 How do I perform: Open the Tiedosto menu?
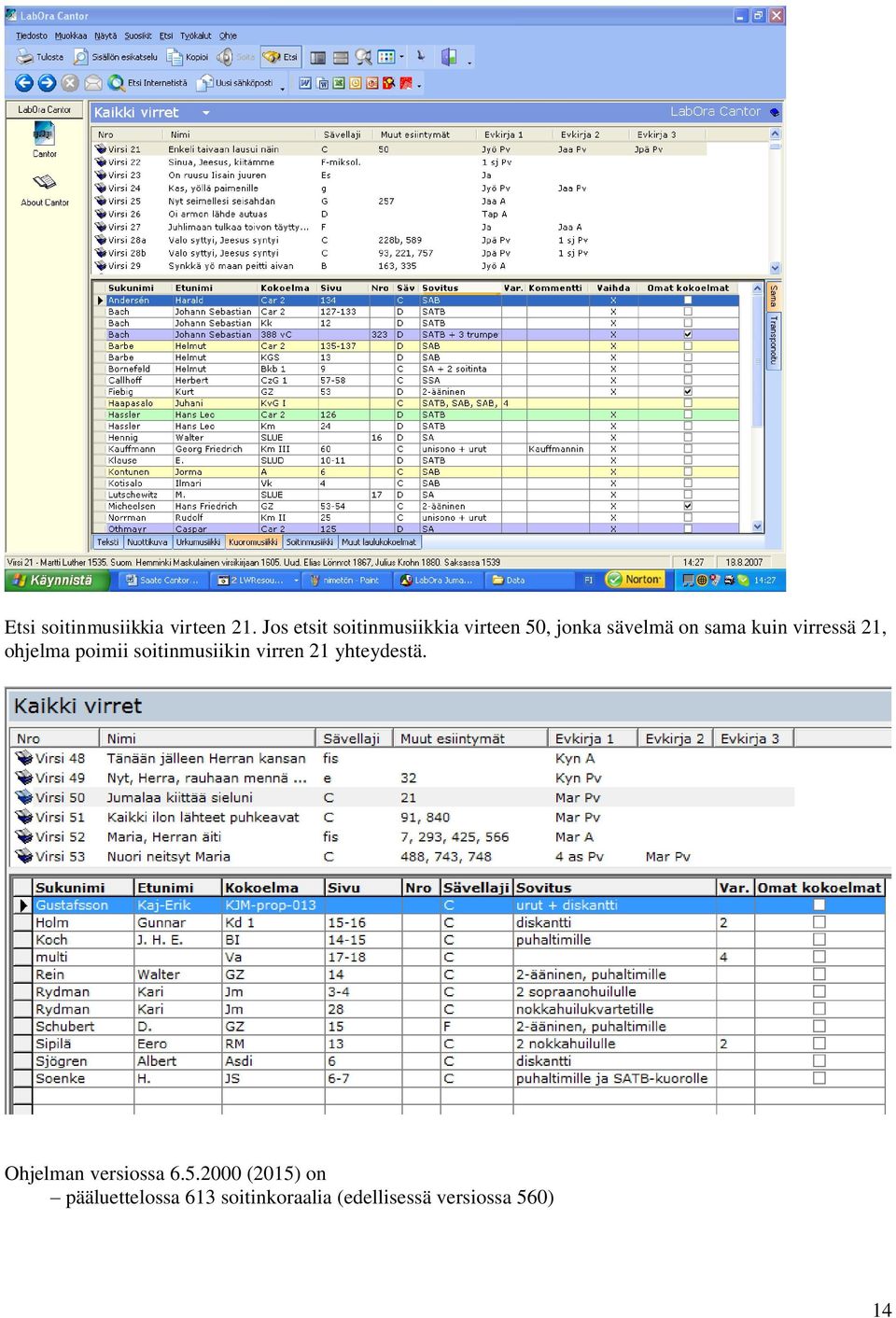[32, 35]
